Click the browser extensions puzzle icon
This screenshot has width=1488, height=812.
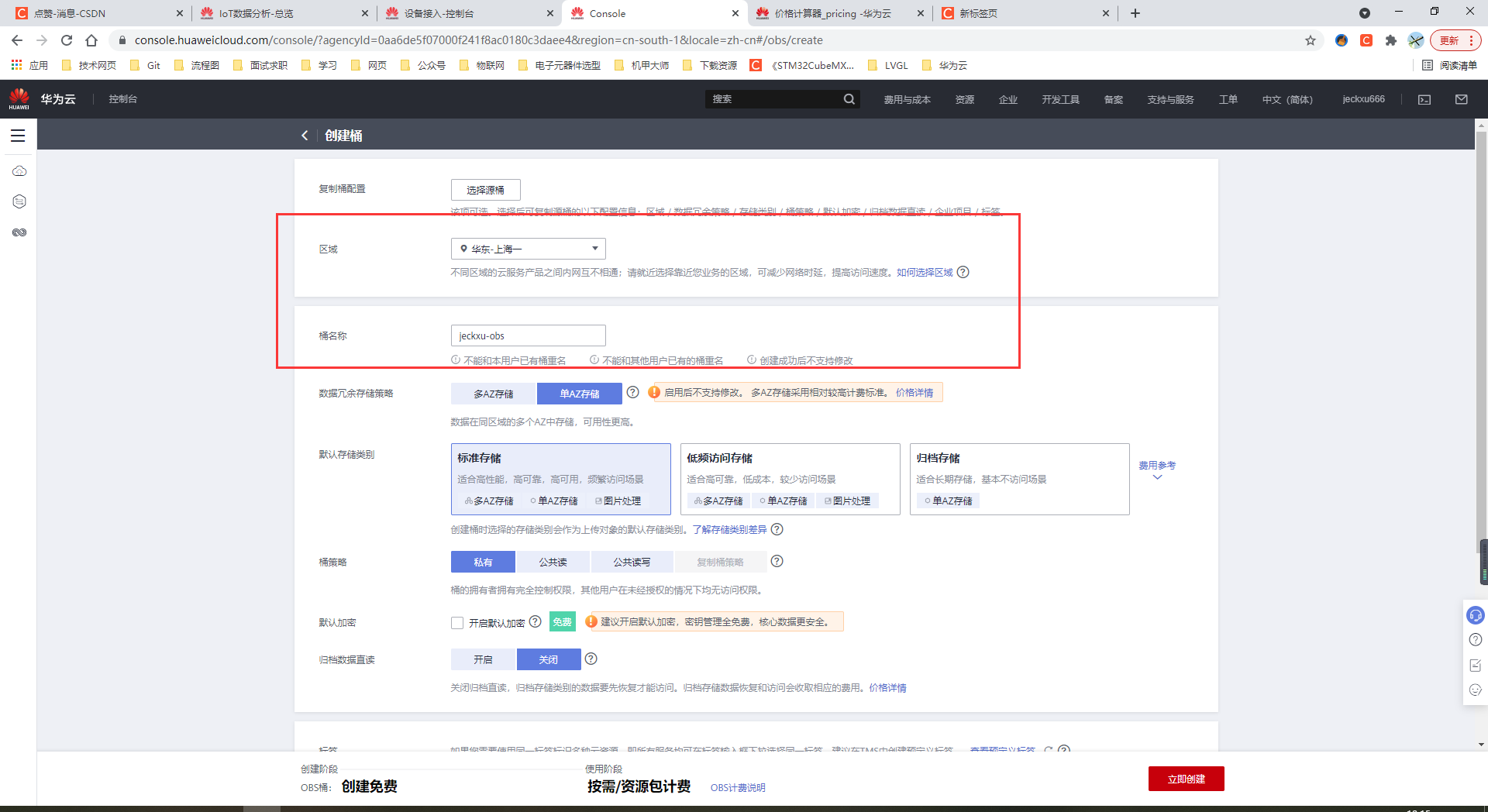1391,40
